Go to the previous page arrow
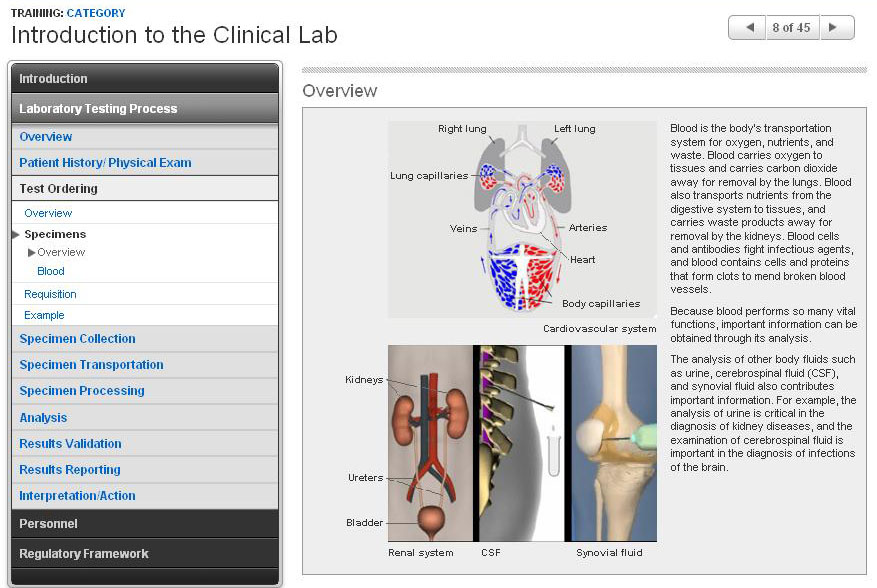 (747, 28)
